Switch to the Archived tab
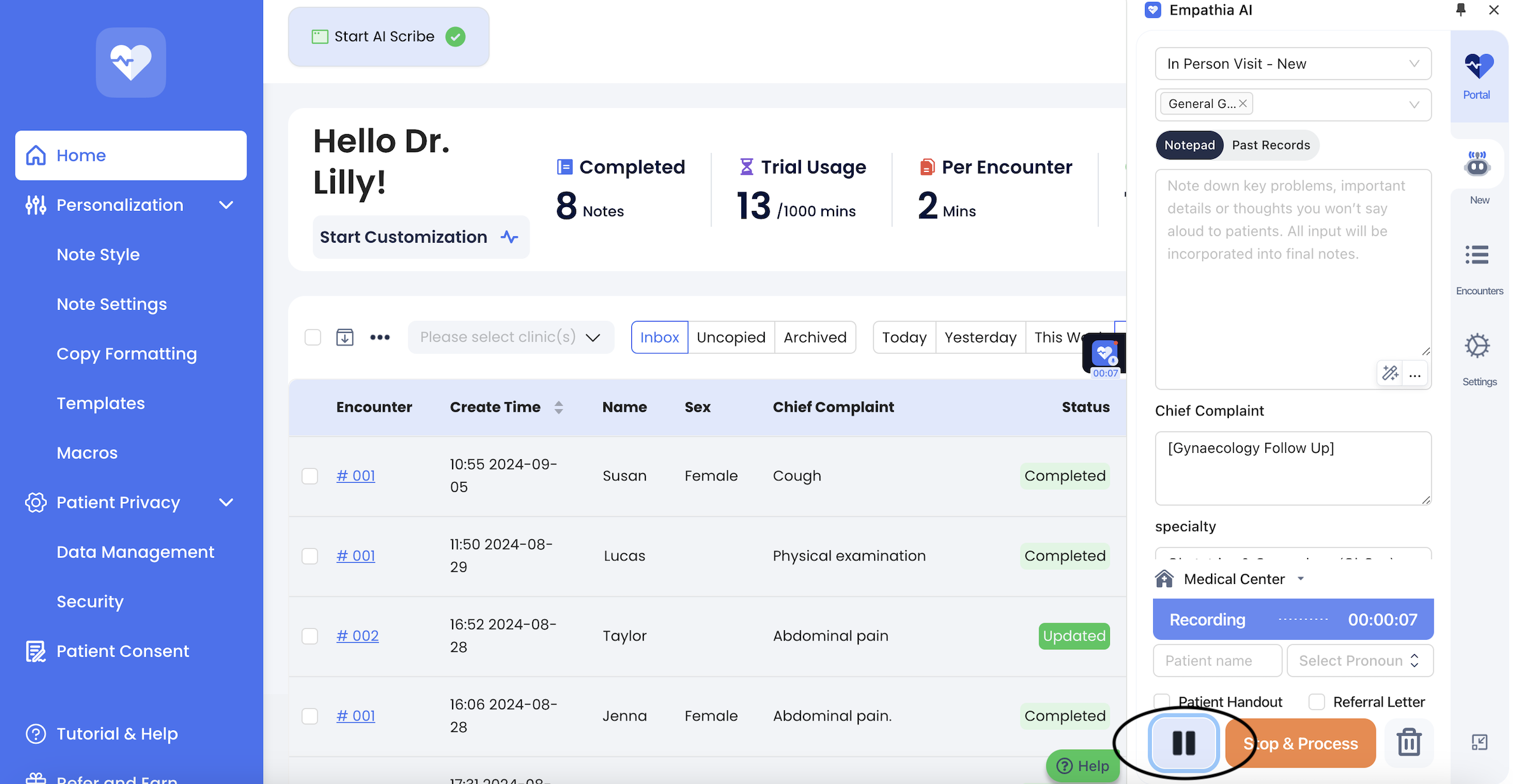 point(814,337)
